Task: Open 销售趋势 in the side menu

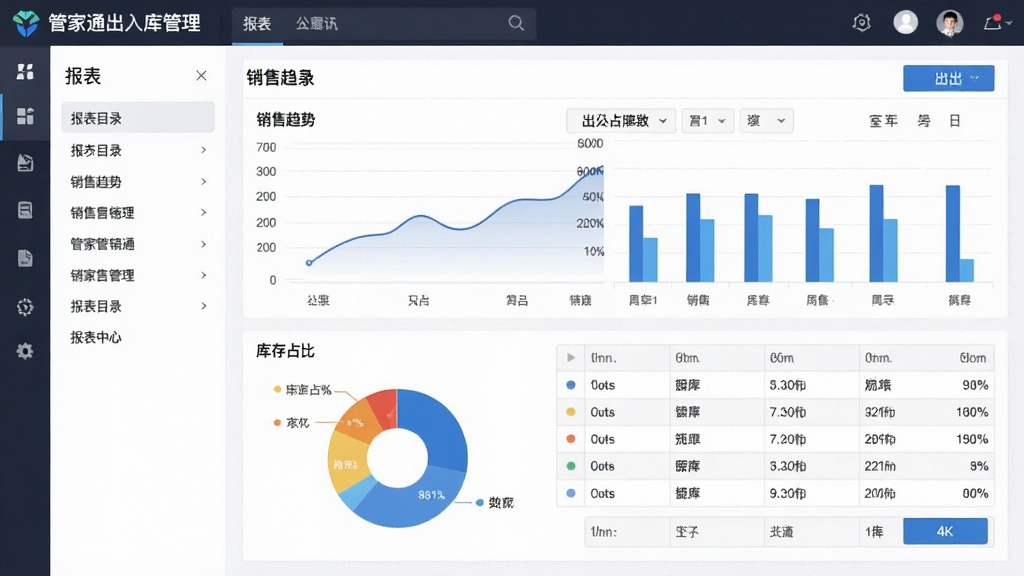Action: [96, 182]
